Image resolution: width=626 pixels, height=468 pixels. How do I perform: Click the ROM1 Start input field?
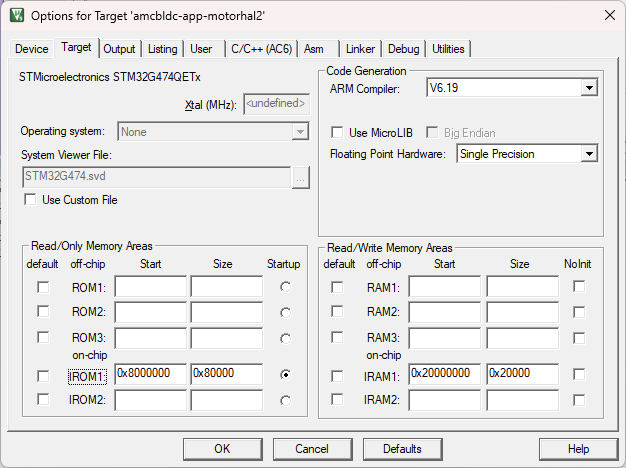[151, 286]
